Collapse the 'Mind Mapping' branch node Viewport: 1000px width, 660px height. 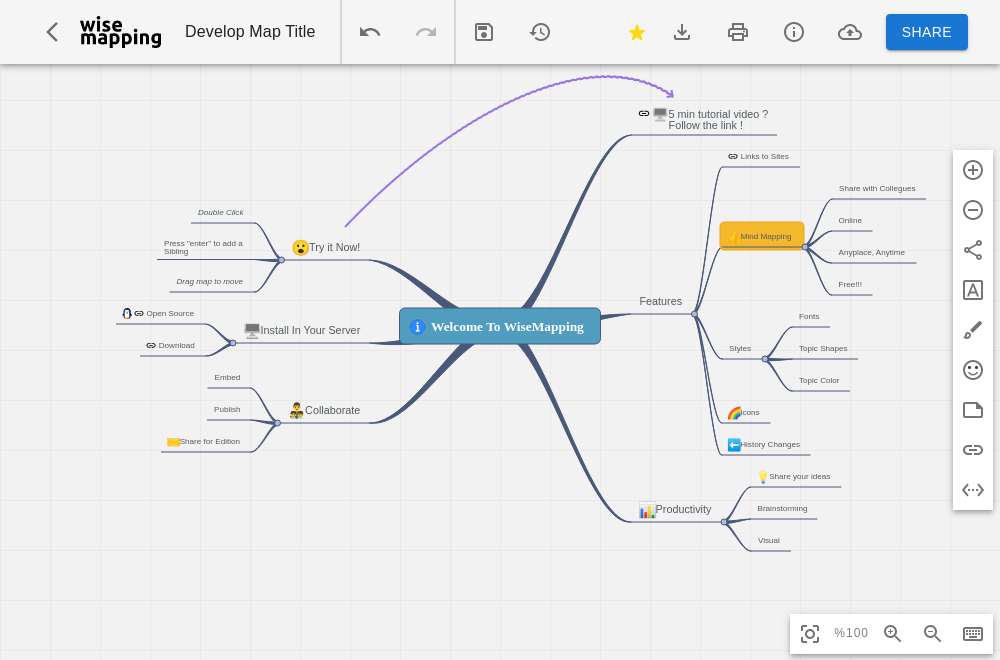[805, 247]
